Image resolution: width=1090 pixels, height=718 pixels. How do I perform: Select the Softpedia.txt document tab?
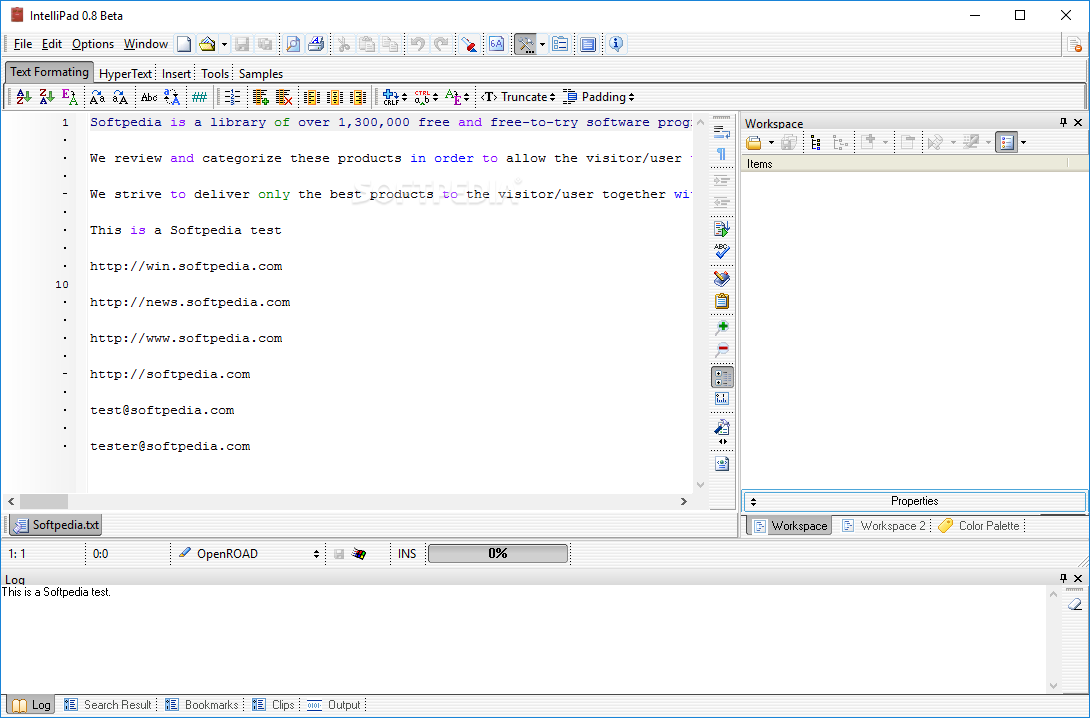click(x=56, y=525)
